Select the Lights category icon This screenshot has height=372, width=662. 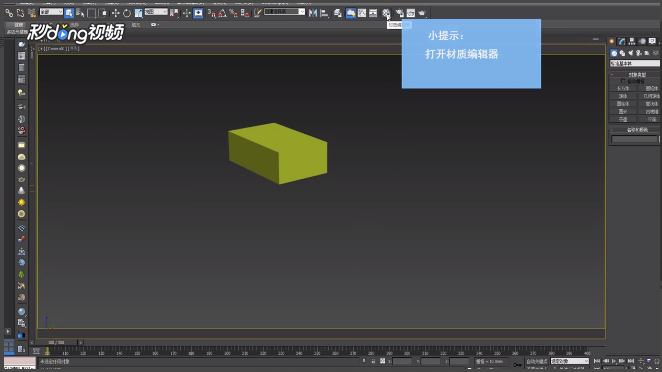click(631, 53)
